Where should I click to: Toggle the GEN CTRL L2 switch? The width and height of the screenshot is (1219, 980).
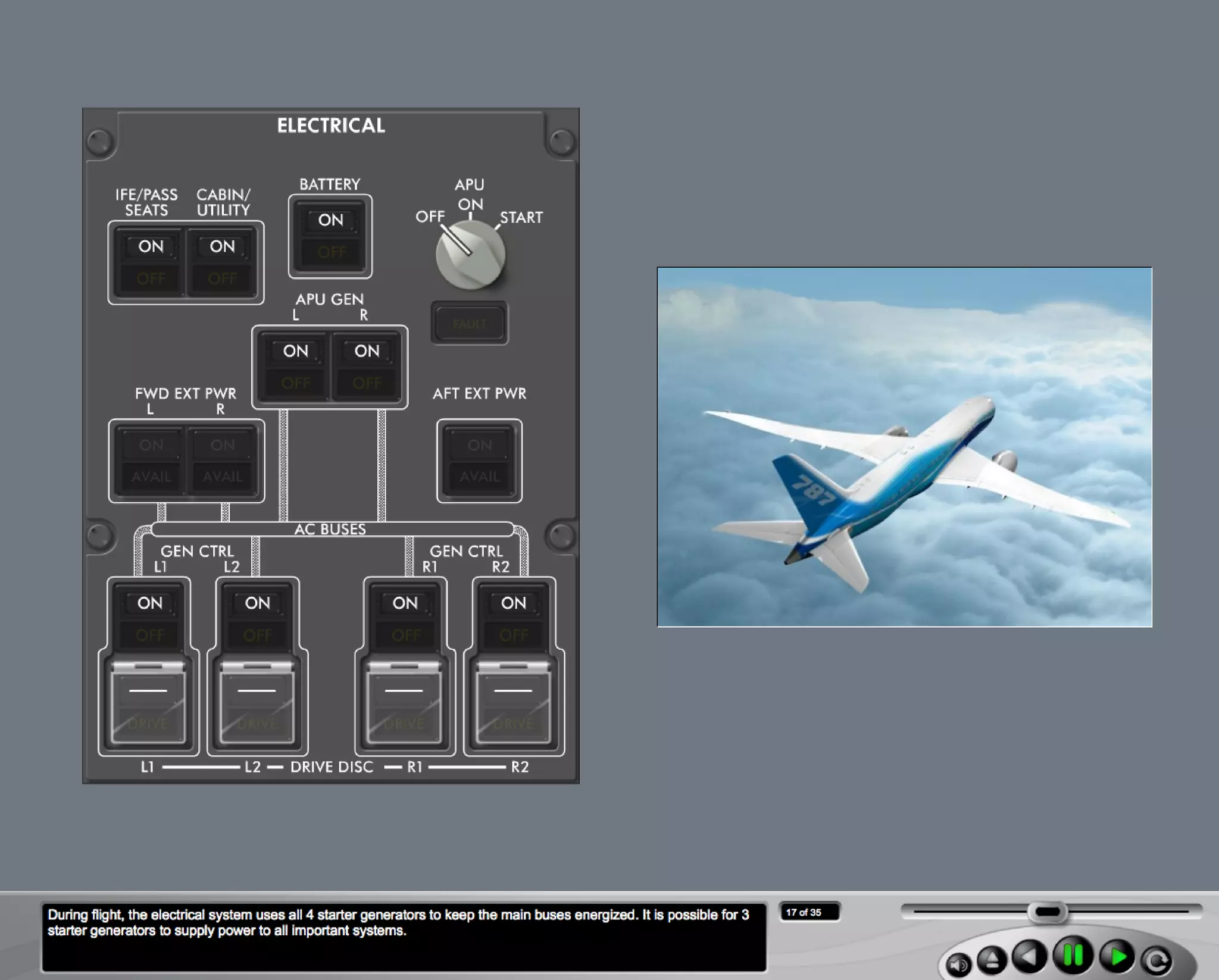tap(257, 619)
